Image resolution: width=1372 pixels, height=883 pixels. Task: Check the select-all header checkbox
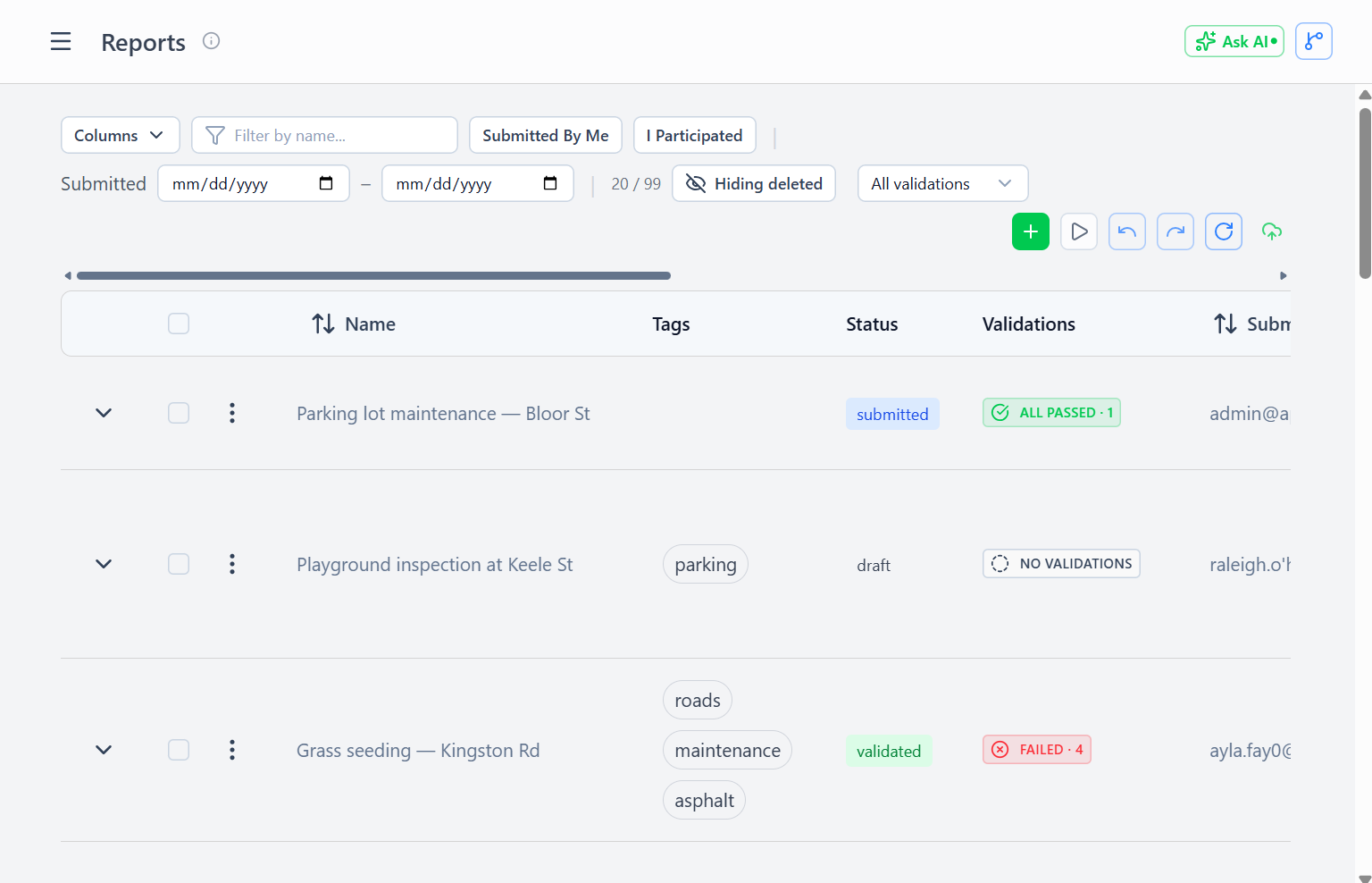(179, 324)
